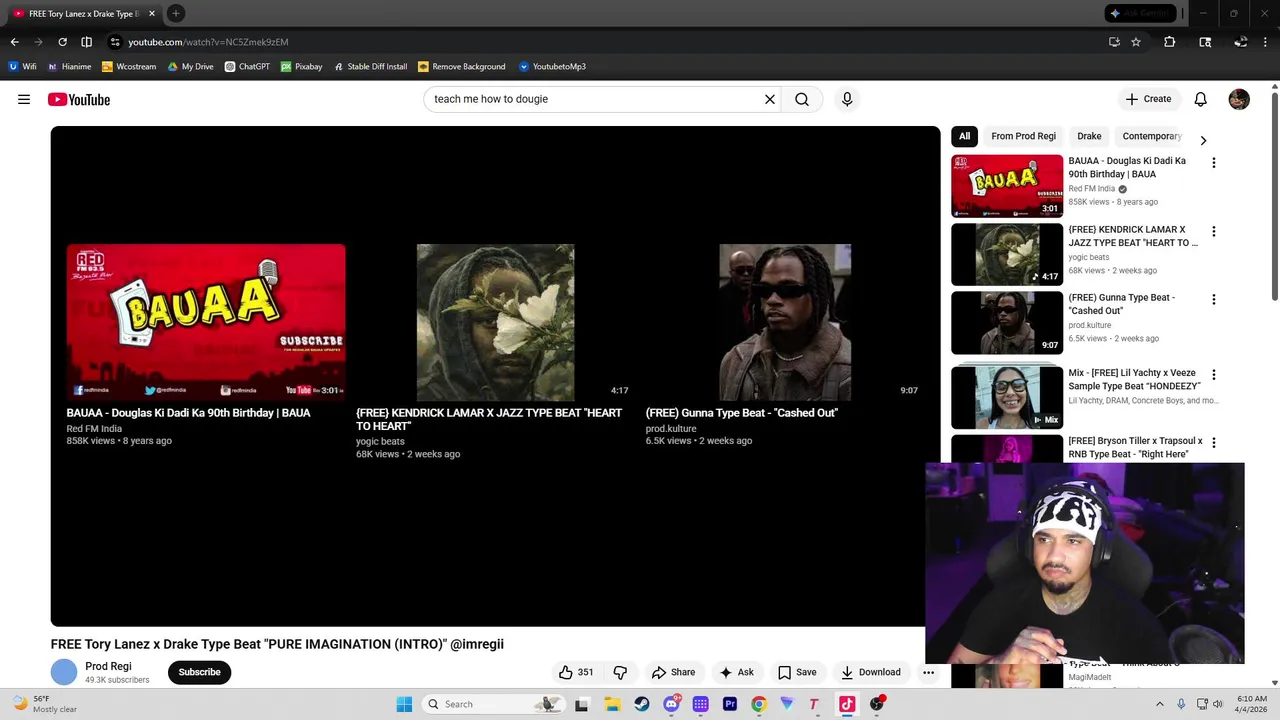Open Windows Start menu

(404, 704)
